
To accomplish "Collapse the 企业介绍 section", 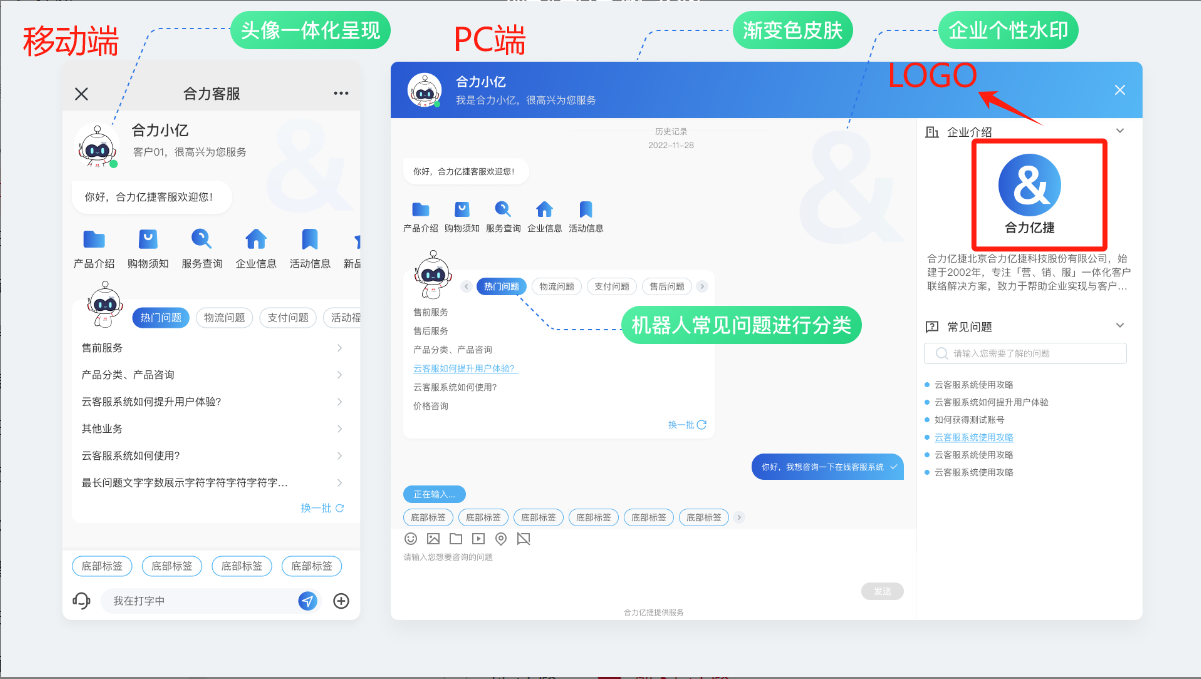I will 1120,131.
